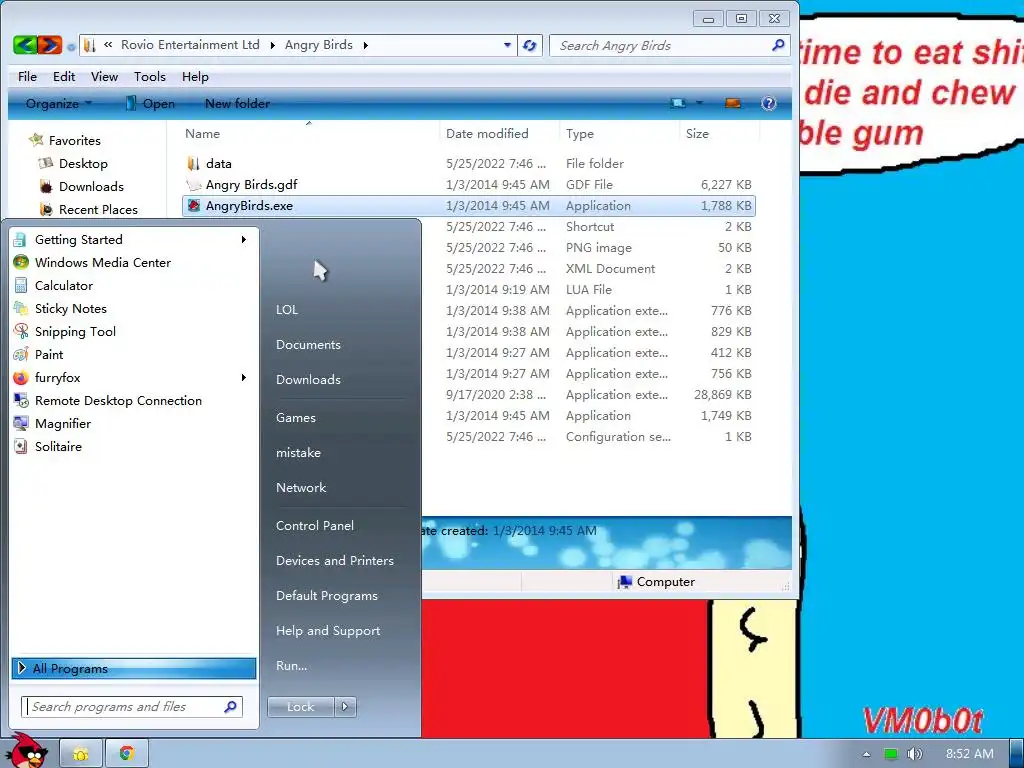Open Run... from Start menu
The image size is (1024, 768).
pos(291,665)
